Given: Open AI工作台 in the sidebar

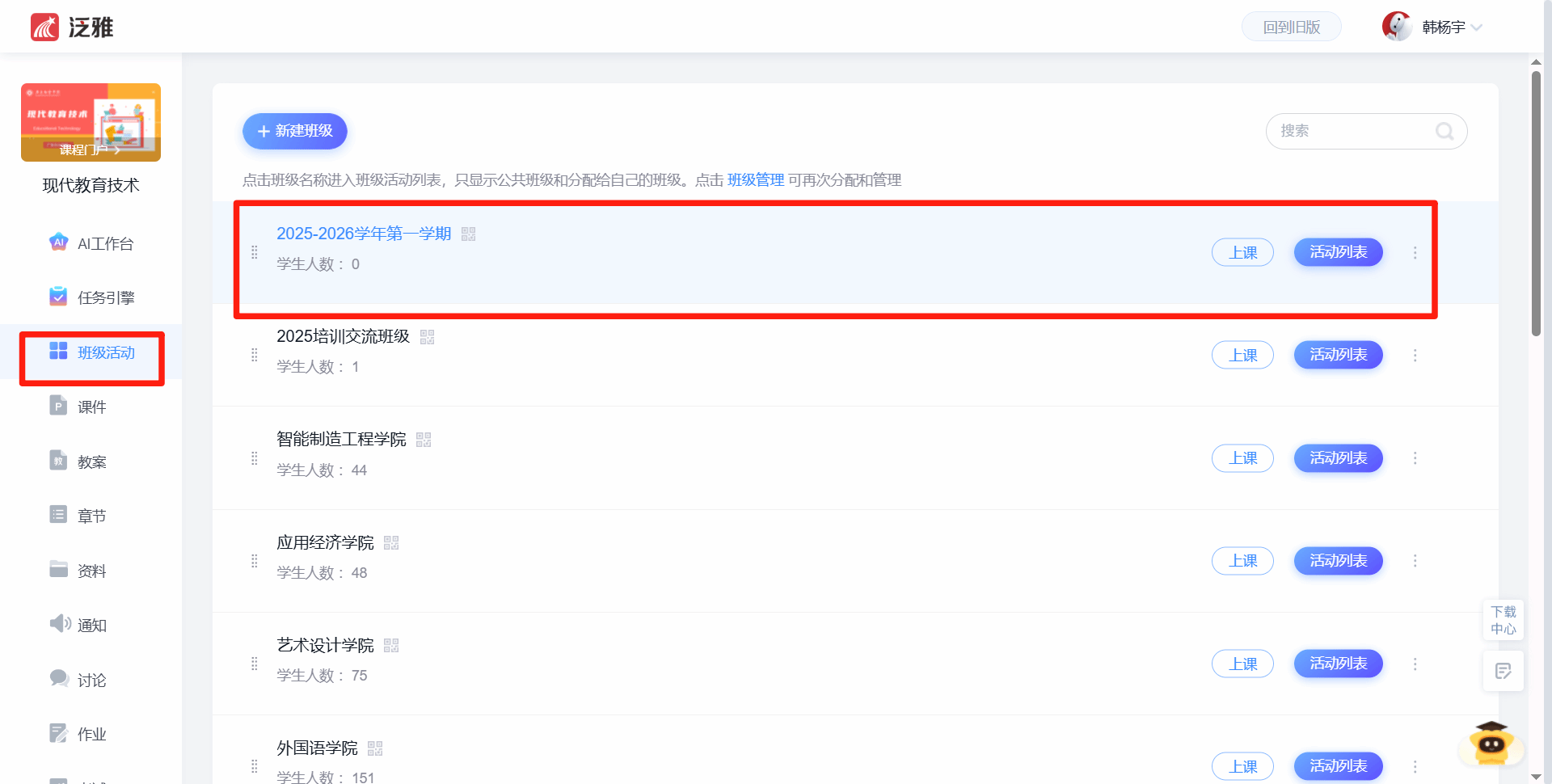Looking at the screenshot, I should coord(91,243).
